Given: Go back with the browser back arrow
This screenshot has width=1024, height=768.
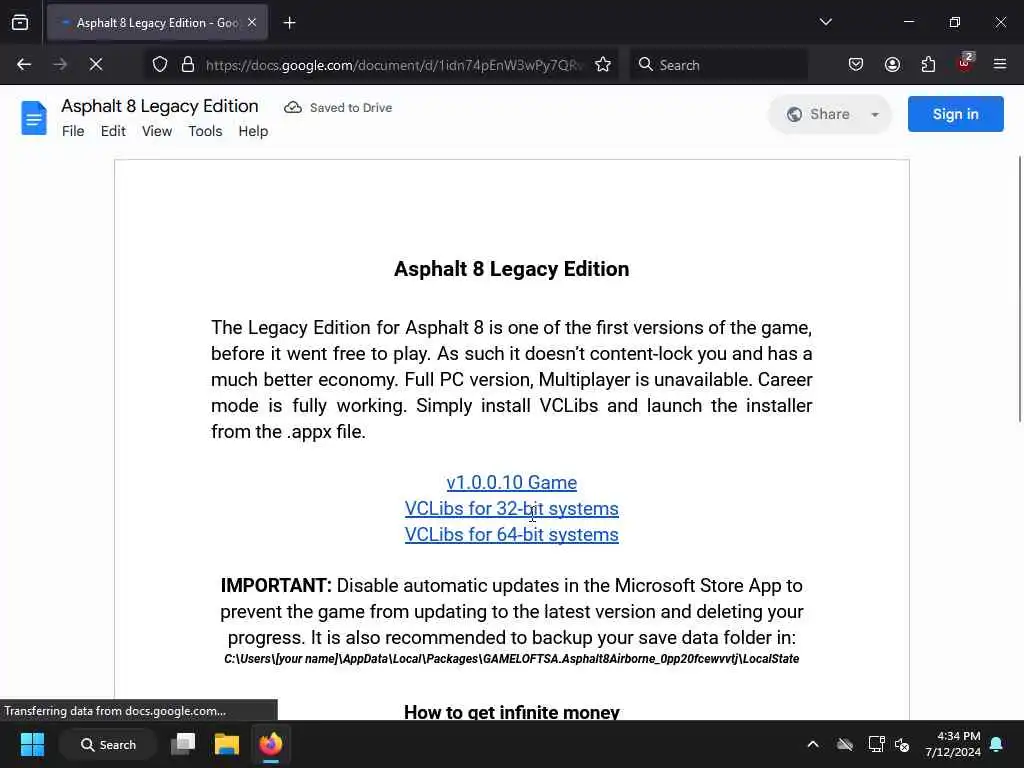Looking at the screenshot, I should tap(24, 65).
